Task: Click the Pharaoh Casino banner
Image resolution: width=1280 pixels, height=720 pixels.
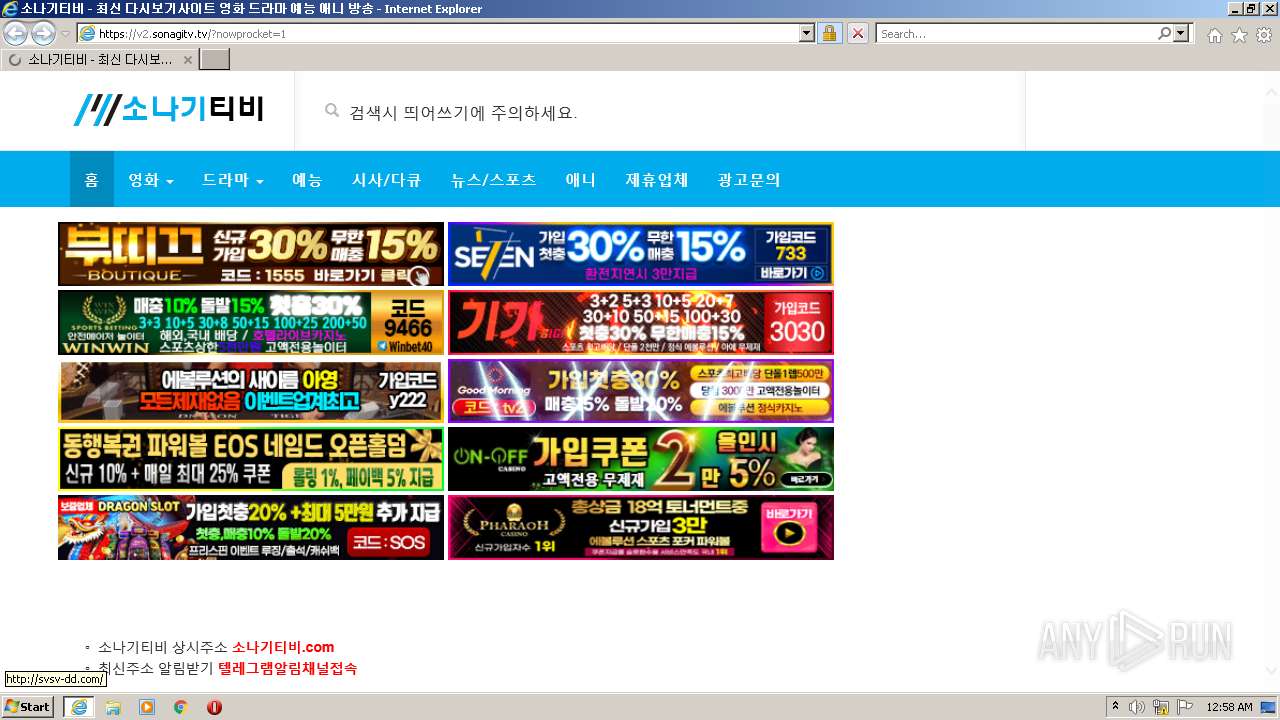Action: (x=641, y=527)
